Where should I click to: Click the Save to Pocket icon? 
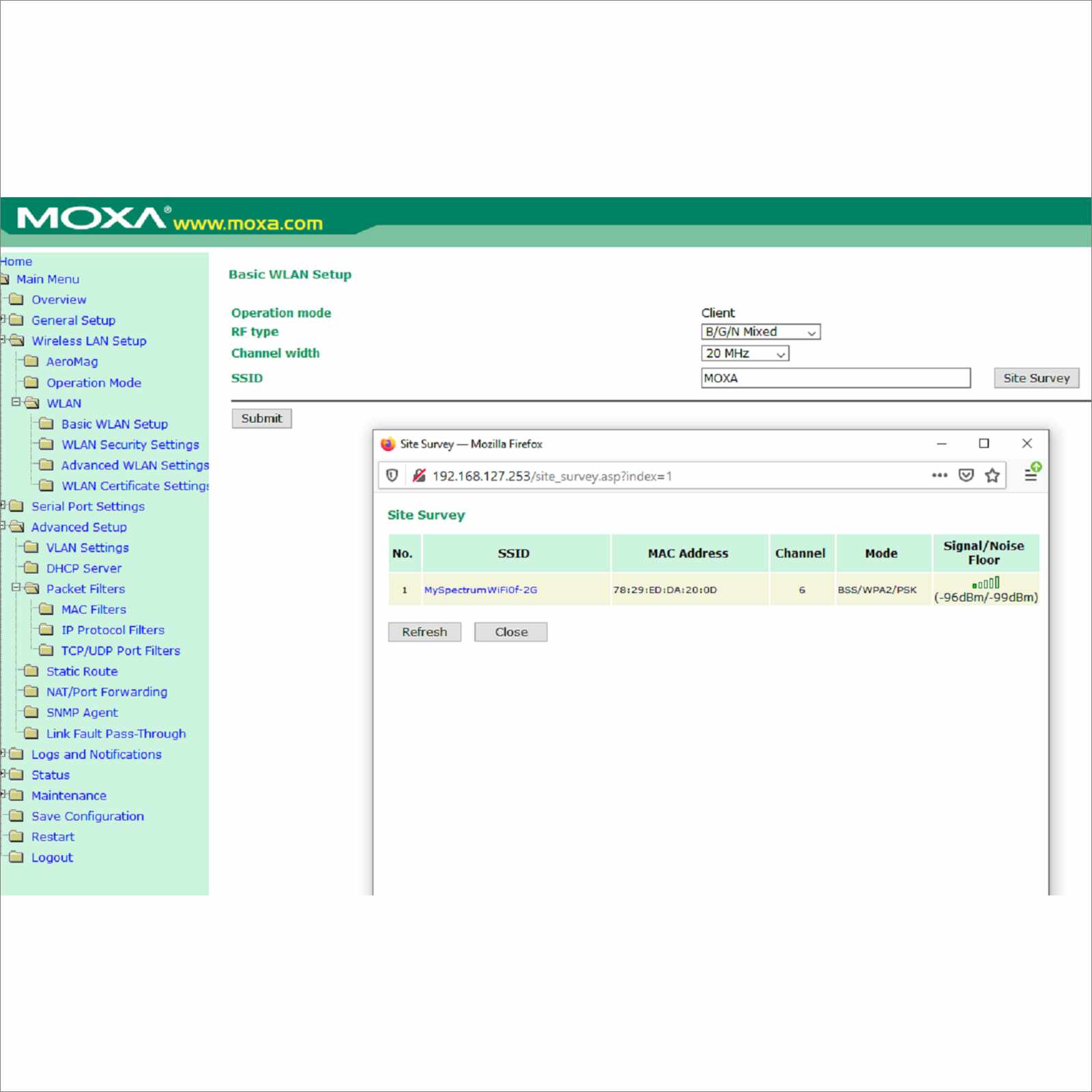[x=966, y=475]
